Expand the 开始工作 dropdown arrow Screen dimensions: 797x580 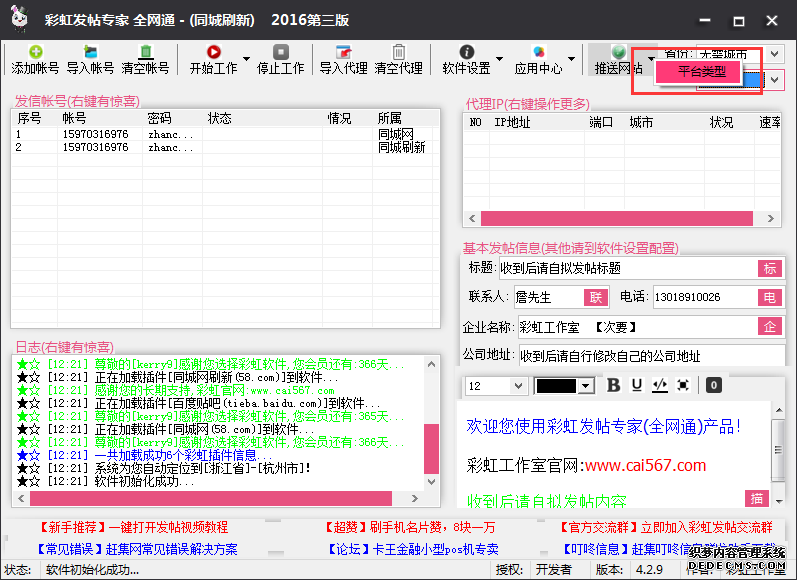click(247, 59)
